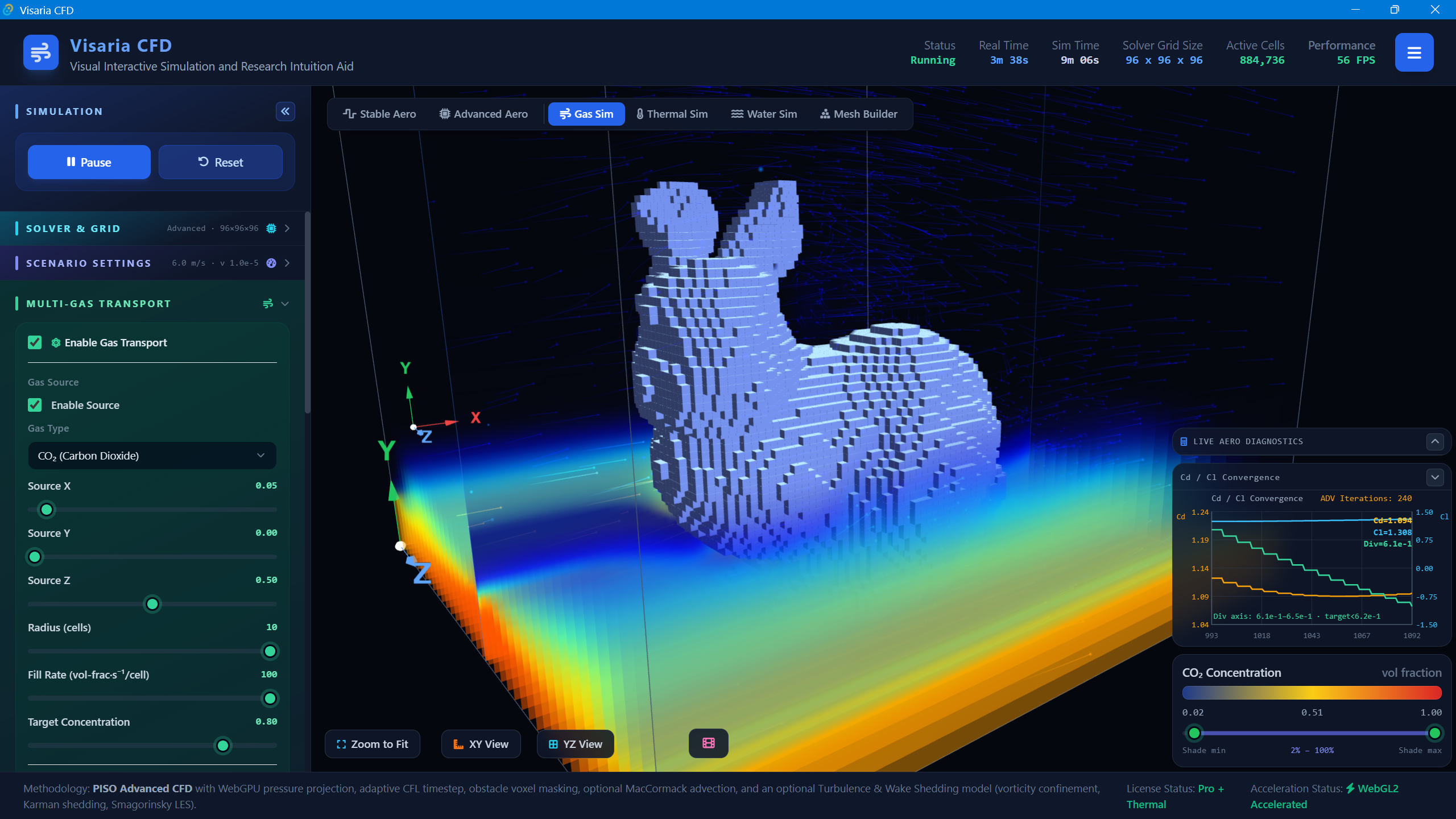The image size is (1456, 819).
Task: Click the Fill Rate slider handle
Action: [x=270, y=698]
